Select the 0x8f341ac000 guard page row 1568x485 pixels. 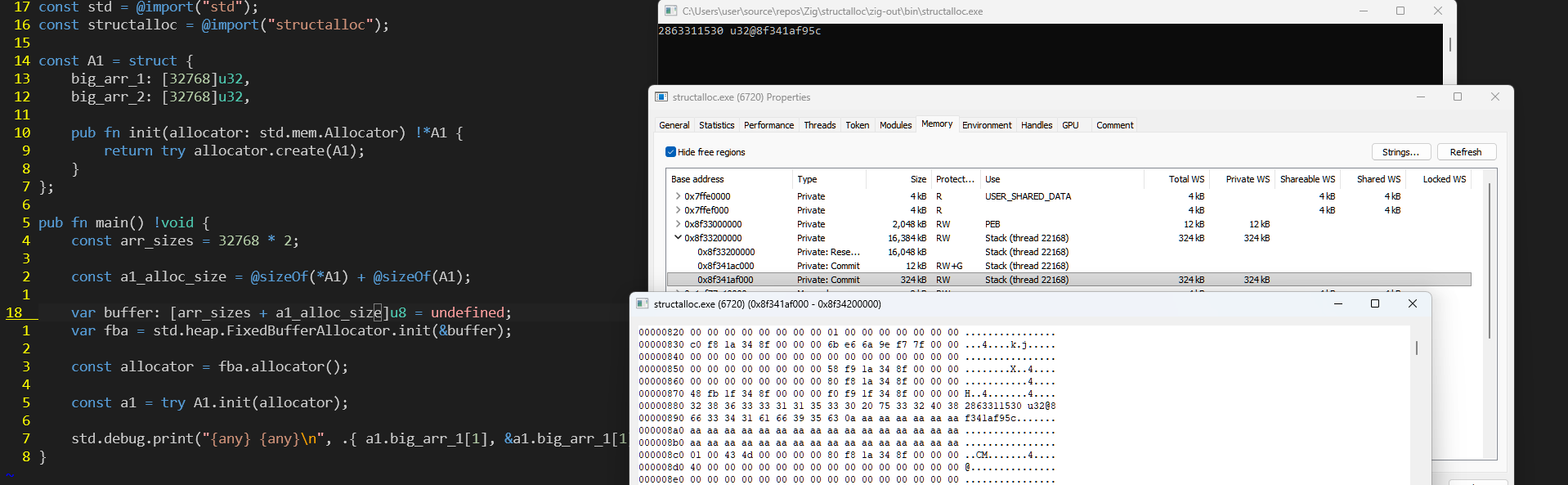[x=726, y=266]
